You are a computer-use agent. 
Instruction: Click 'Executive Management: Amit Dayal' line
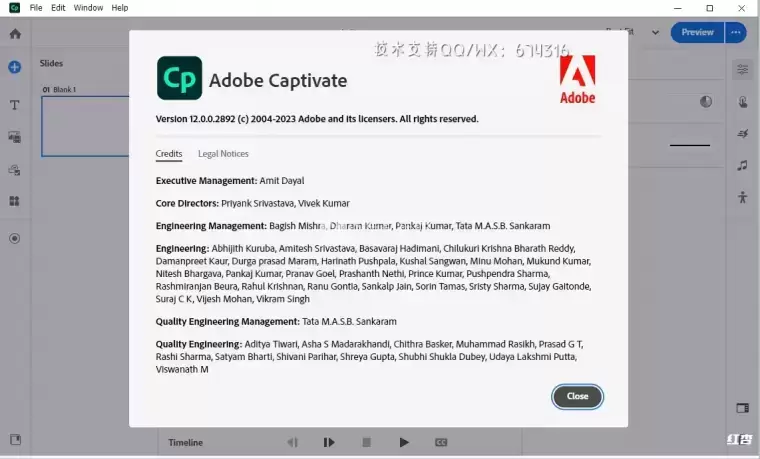[230, 181]
